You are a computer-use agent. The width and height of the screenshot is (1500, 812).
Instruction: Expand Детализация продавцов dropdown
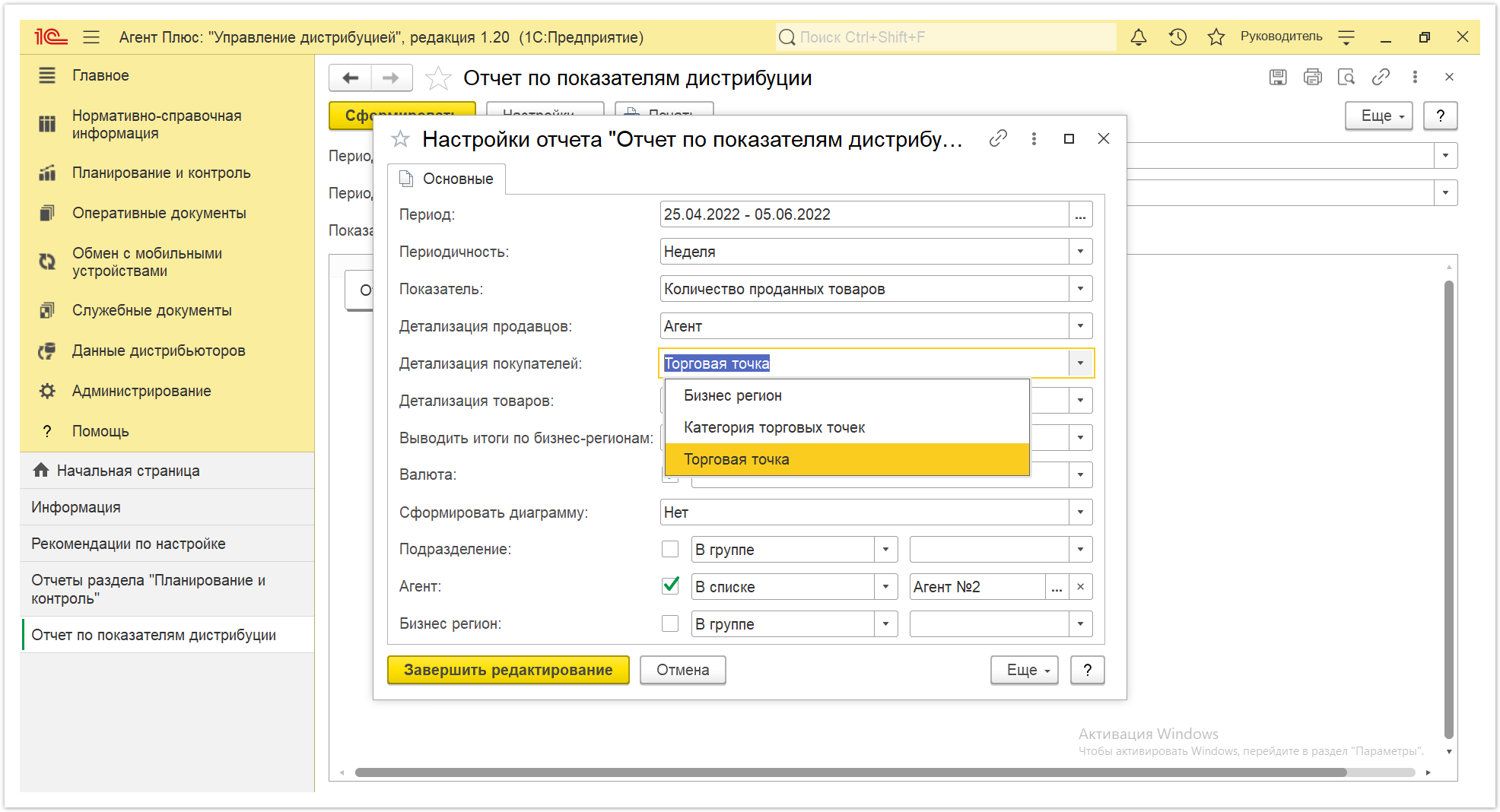click(x=1080, y=326)
